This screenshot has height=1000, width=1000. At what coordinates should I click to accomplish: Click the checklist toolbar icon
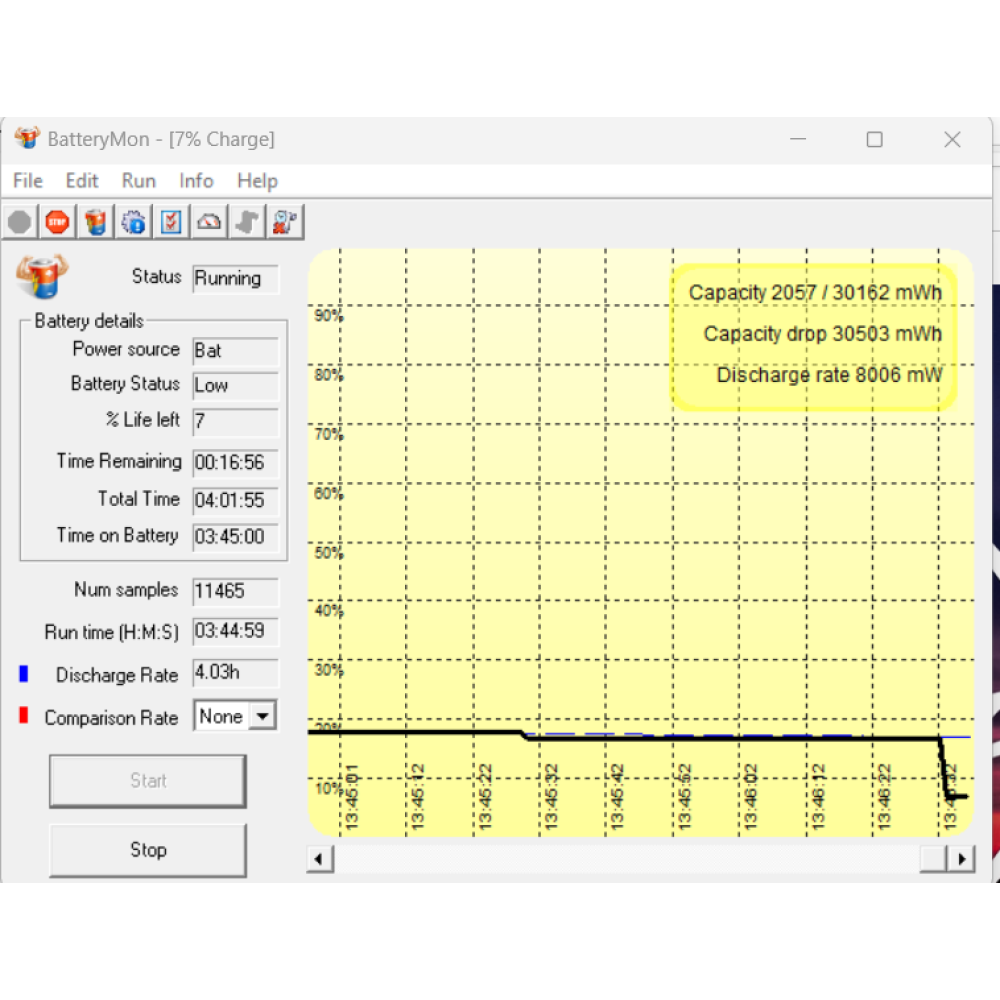171,222
